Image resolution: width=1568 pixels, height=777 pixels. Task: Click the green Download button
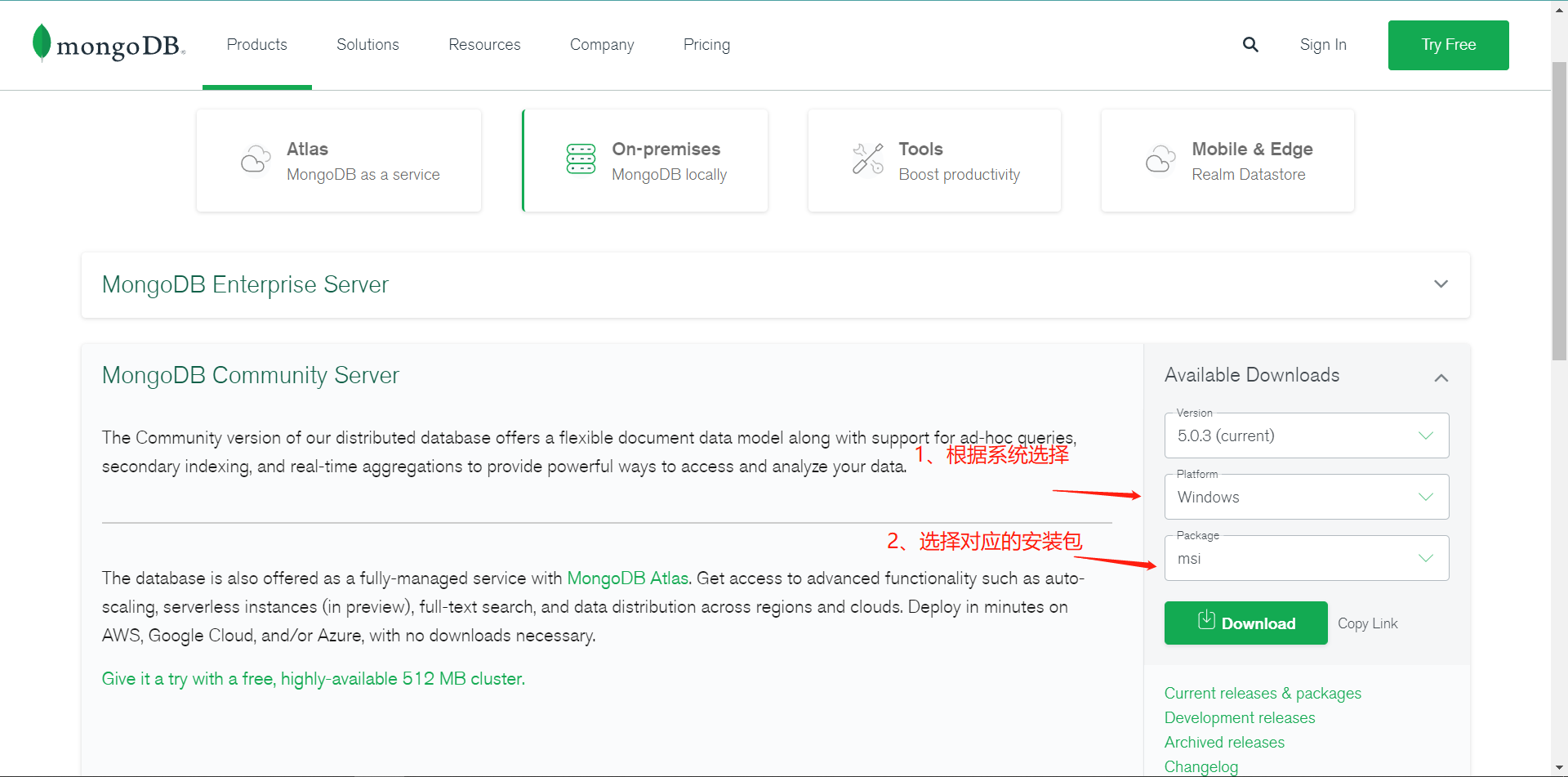click(x=1245, y=623)
